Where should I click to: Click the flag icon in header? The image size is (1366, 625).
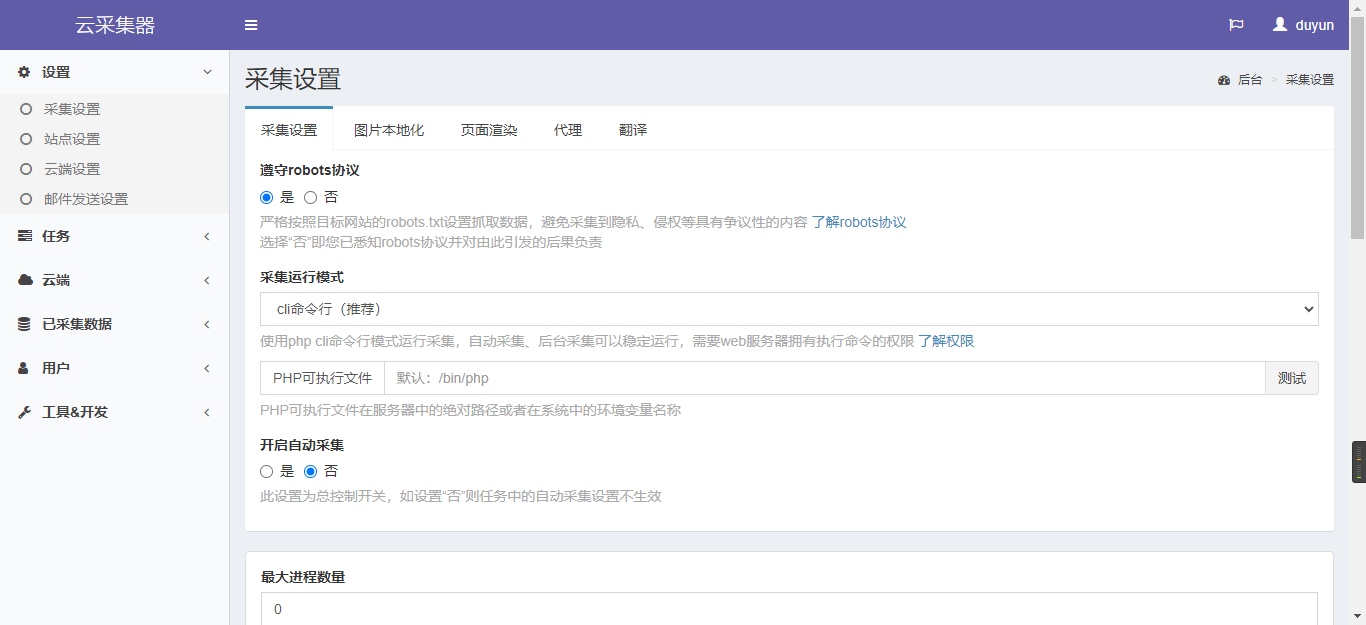click(1236, 25)
